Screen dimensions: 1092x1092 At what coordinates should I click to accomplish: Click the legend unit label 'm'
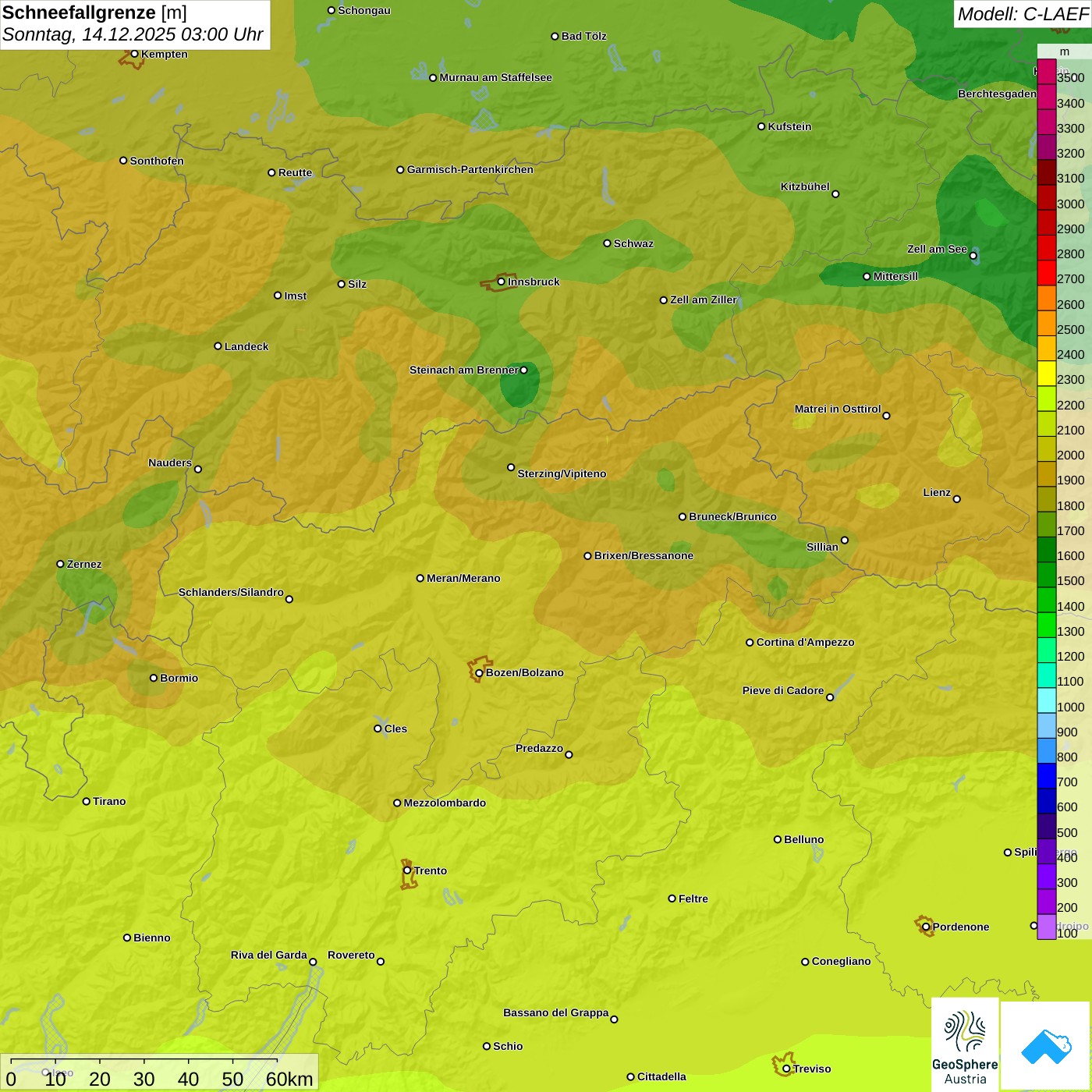1065,51
